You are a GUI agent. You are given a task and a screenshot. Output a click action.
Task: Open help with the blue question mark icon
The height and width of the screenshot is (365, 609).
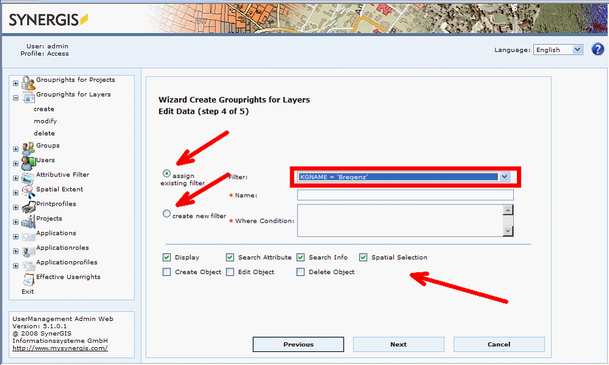598,49
